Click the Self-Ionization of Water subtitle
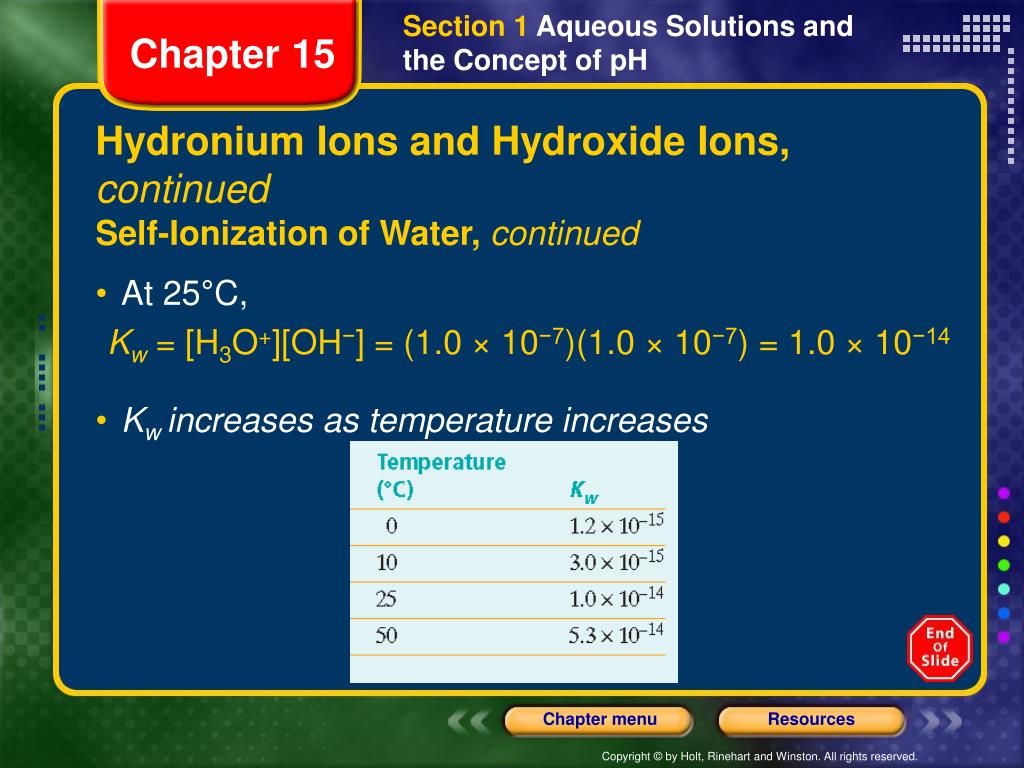1024x768 pixels. [x=368, y=233]
